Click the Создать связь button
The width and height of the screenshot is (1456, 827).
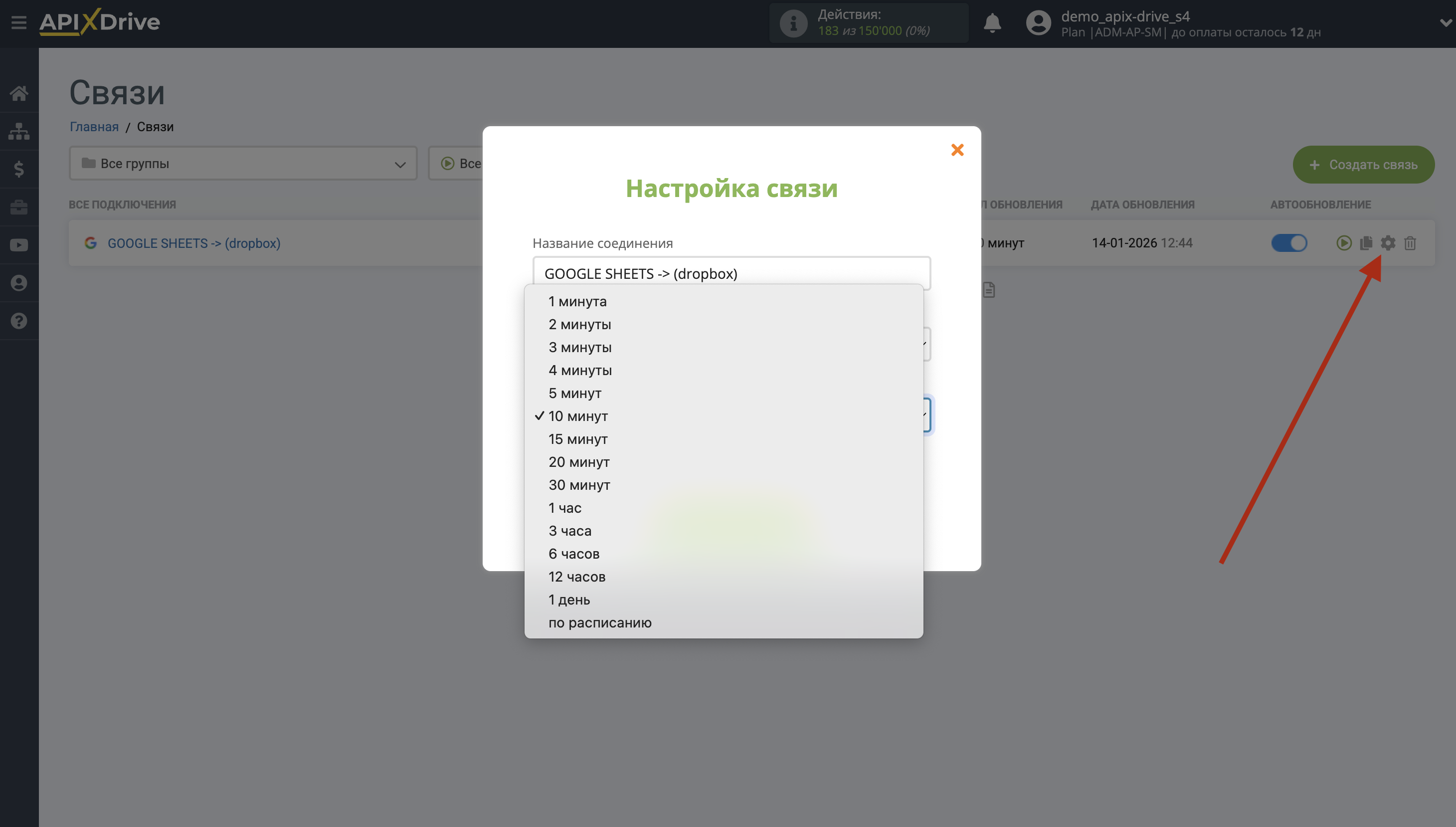pos(1364,164)
